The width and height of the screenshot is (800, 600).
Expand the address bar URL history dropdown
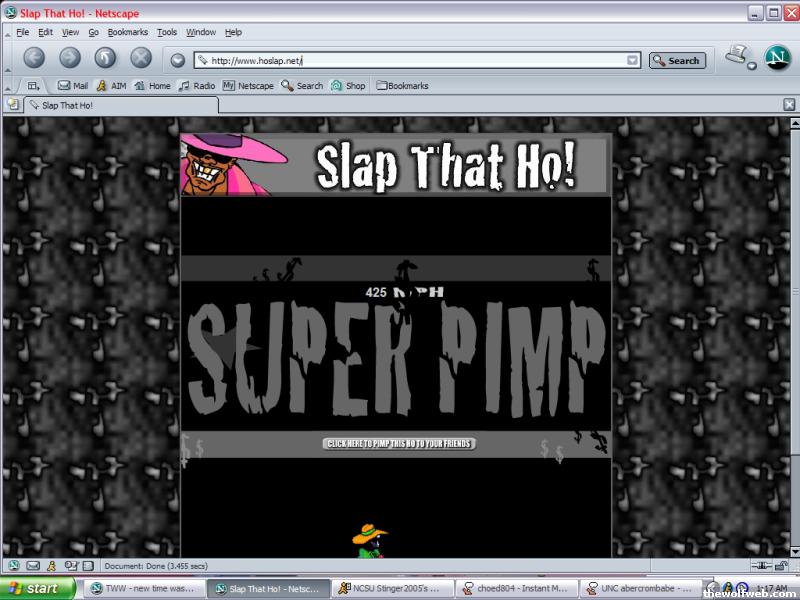click(632, 60)
